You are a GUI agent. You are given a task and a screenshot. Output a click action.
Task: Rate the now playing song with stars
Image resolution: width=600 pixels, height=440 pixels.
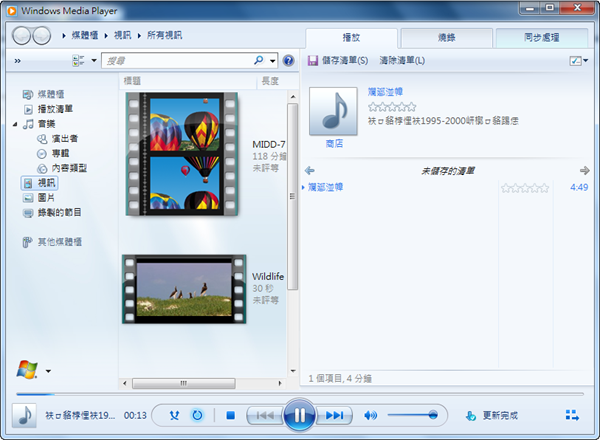[x=392, y=107]
